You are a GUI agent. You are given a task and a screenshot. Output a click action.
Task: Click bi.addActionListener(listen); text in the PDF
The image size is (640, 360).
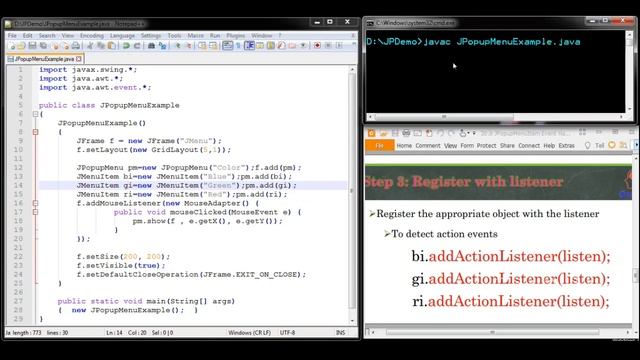[511, 256]
